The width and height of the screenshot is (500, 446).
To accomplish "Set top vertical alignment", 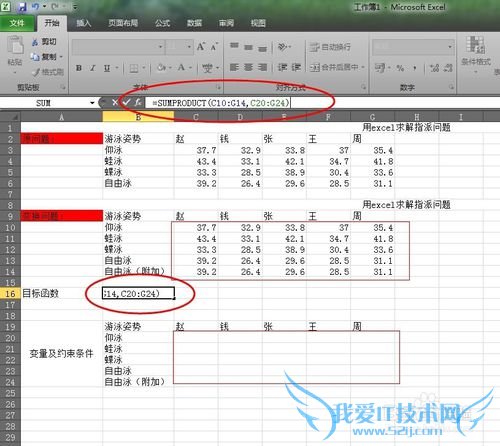I will coord(234,46).
